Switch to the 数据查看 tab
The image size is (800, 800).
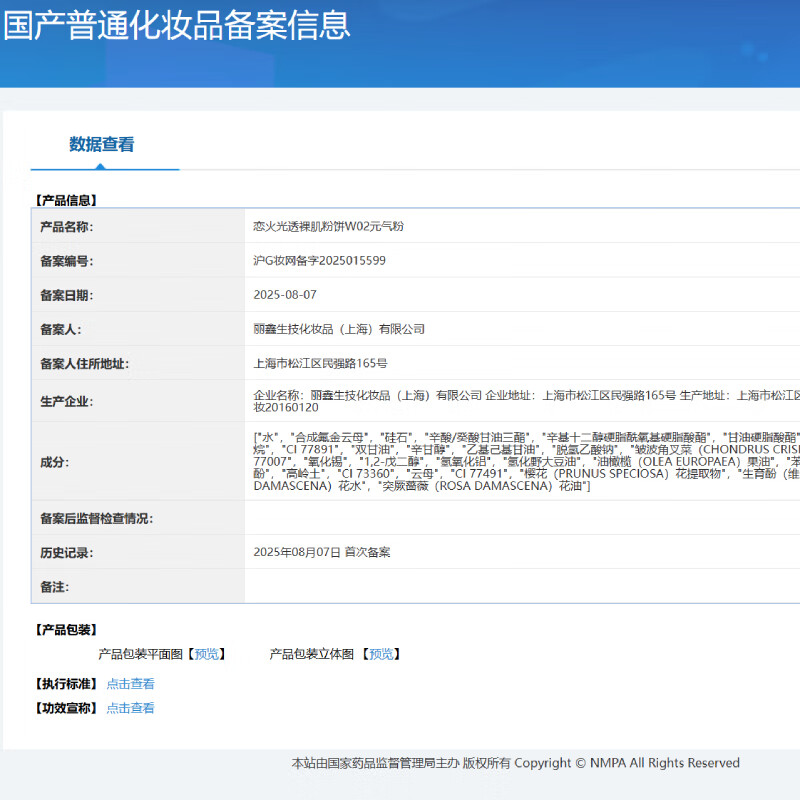[102, 144]
